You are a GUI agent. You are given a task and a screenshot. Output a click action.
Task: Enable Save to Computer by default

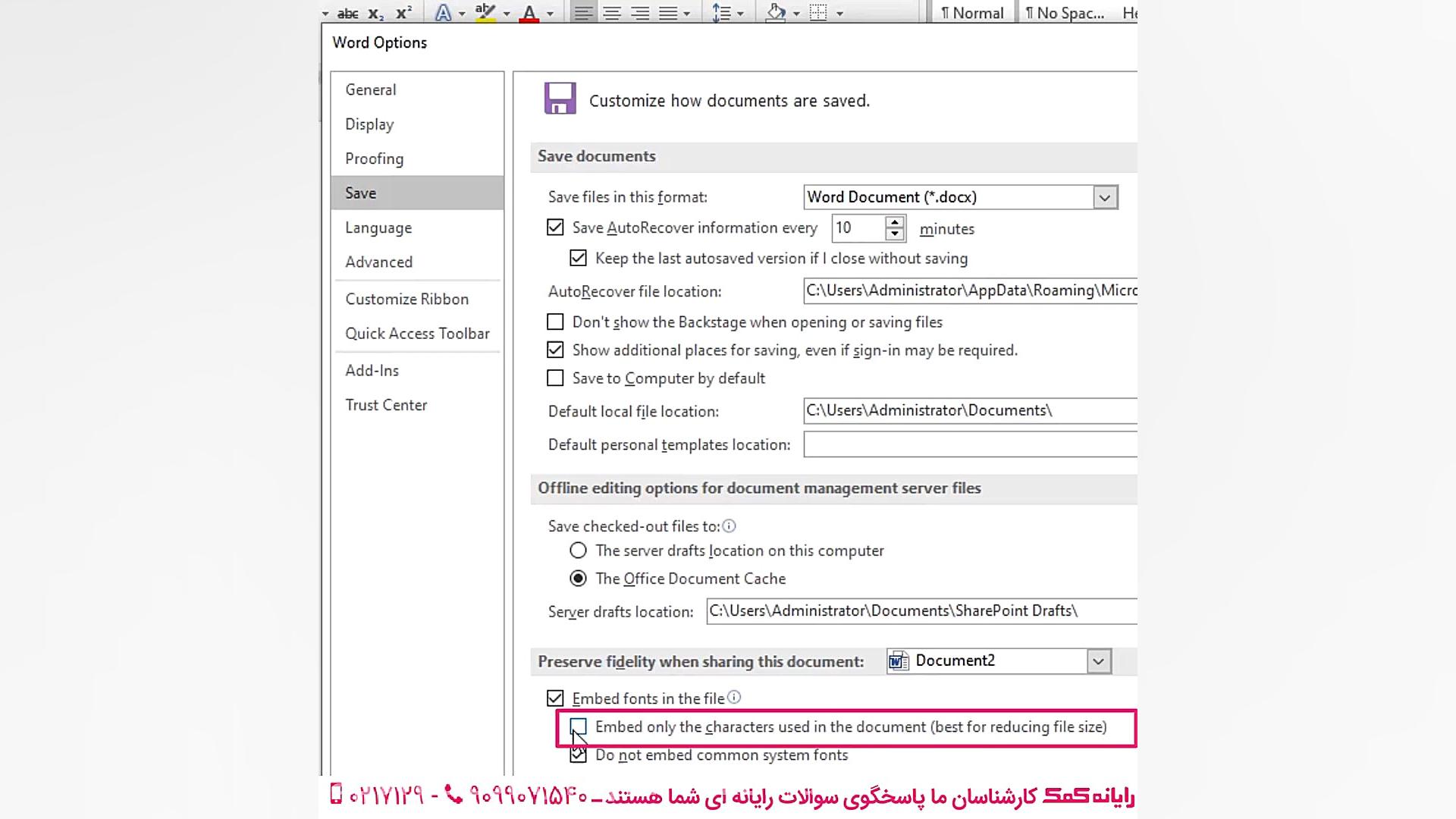click(x=555, y=378)
